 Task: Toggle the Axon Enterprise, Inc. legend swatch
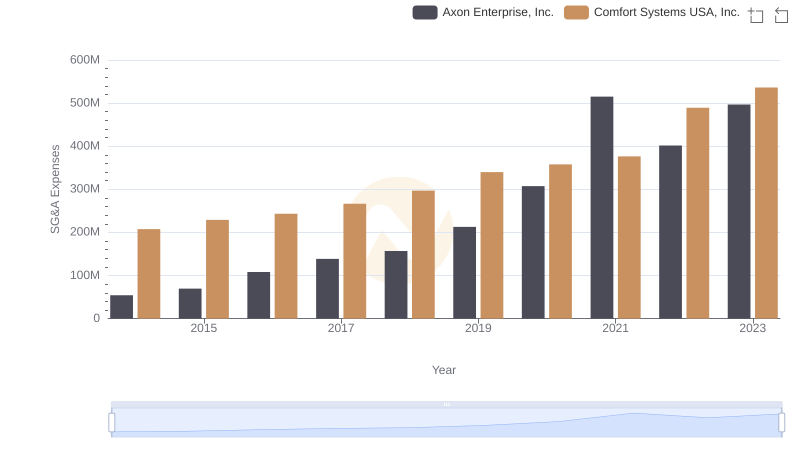424,12
